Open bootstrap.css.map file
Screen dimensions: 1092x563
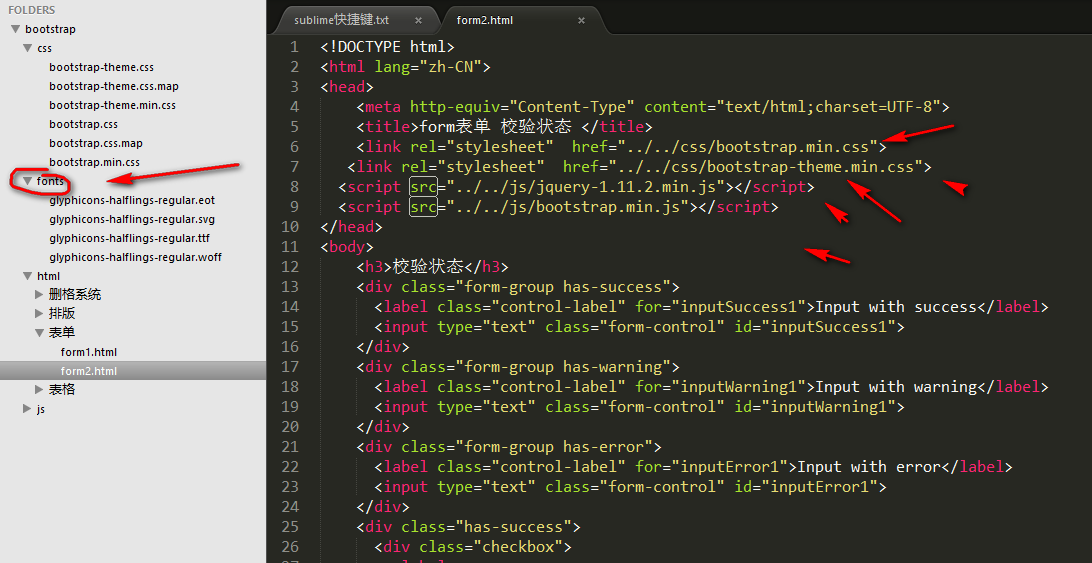coord(96,143)
